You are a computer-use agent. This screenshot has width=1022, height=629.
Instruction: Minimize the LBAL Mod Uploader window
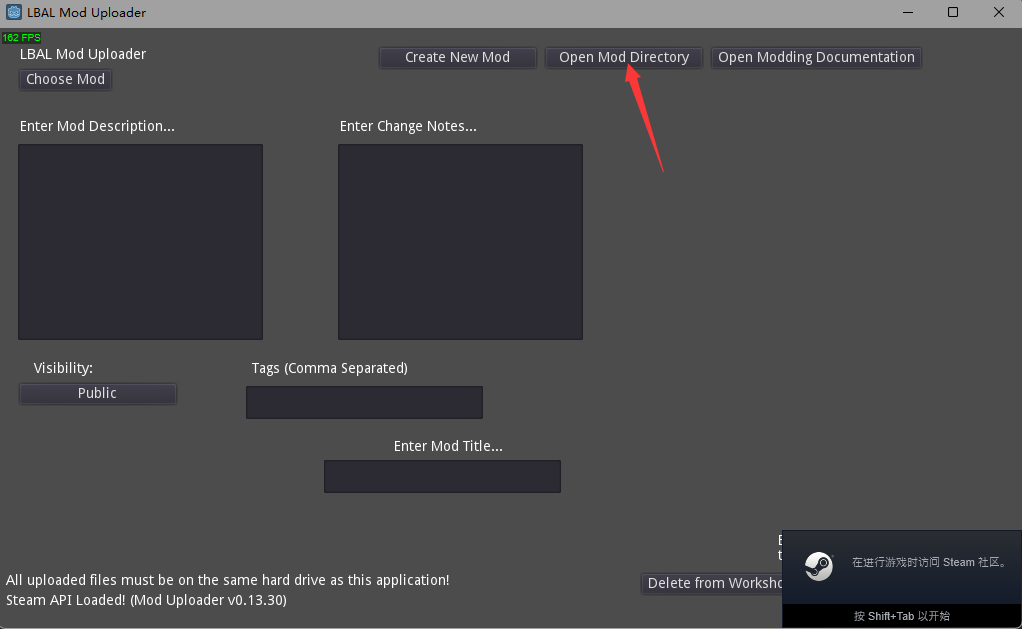[908, 12]
